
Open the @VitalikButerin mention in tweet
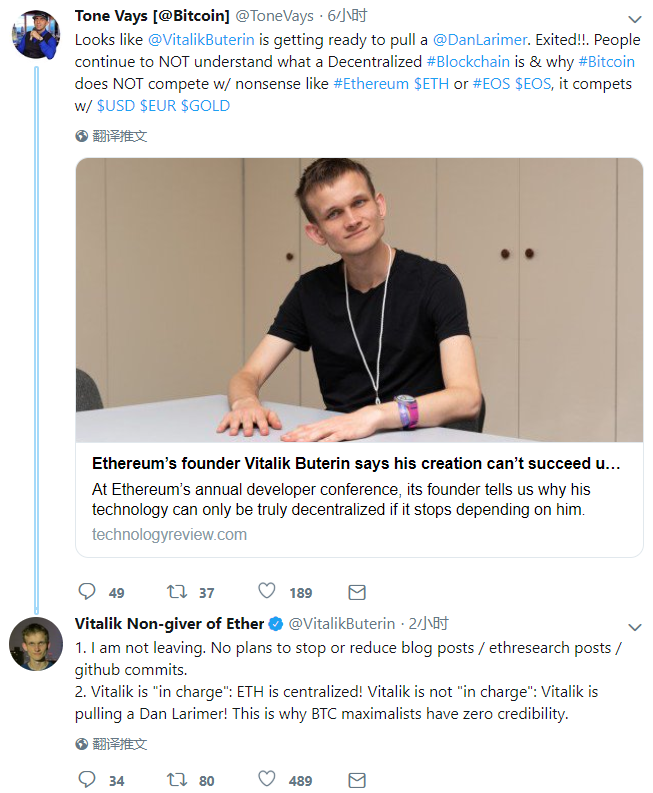(x=201, y=40)
